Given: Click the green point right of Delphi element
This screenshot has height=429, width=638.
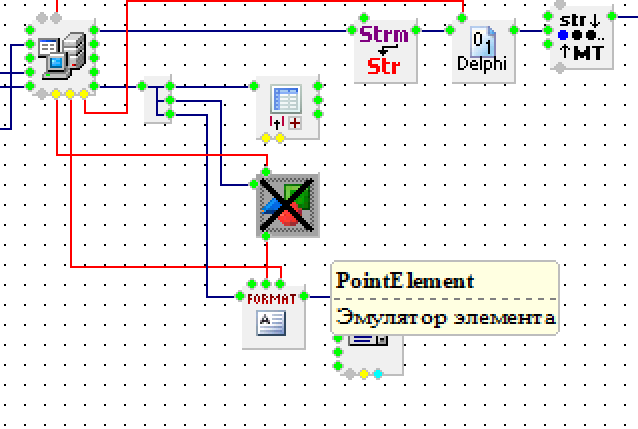Looking at the screenshot, I should pyautogui.click(x=514, y=30).
